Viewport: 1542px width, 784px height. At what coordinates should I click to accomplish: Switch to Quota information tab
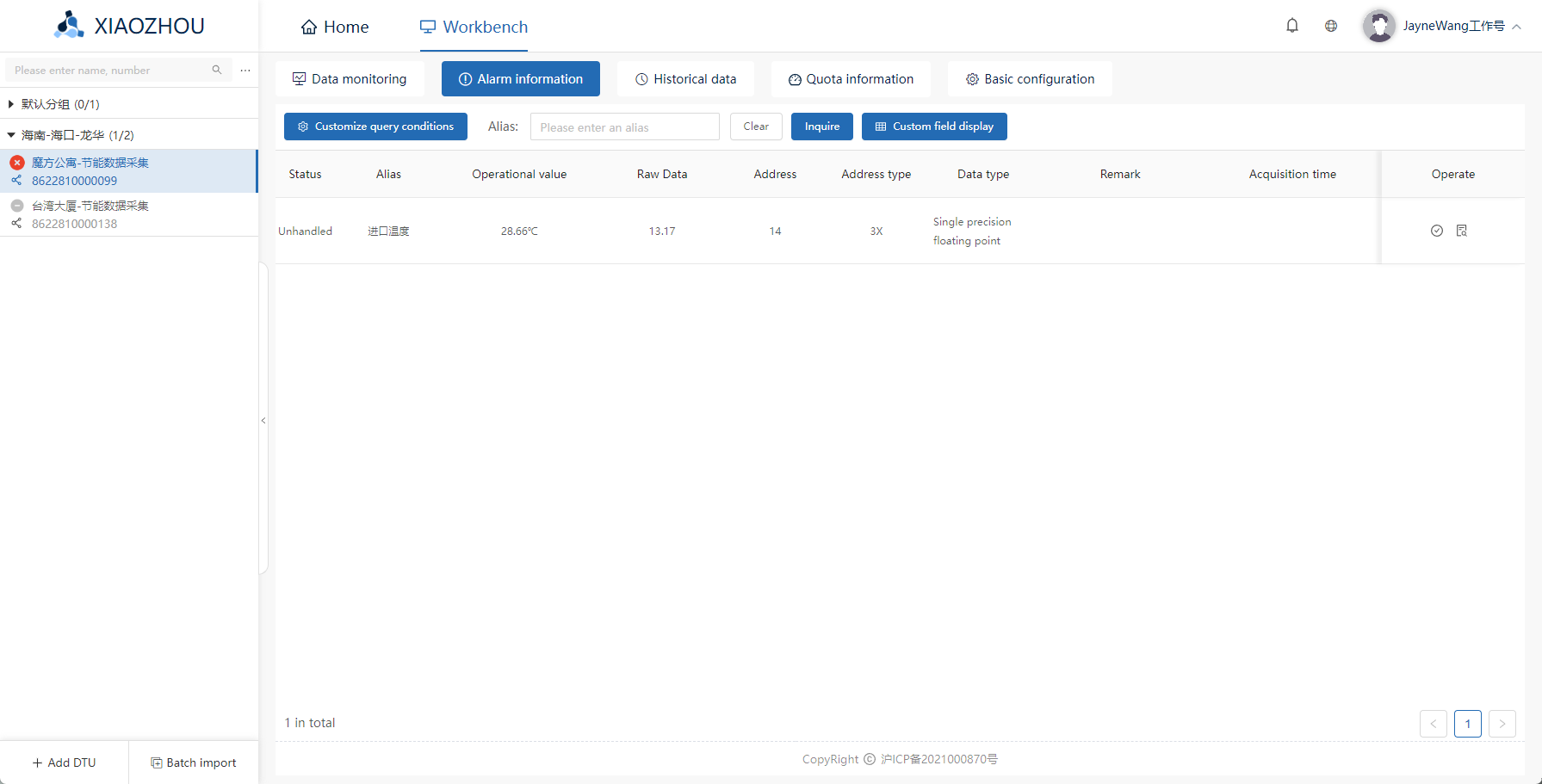[x=851, y=79]
